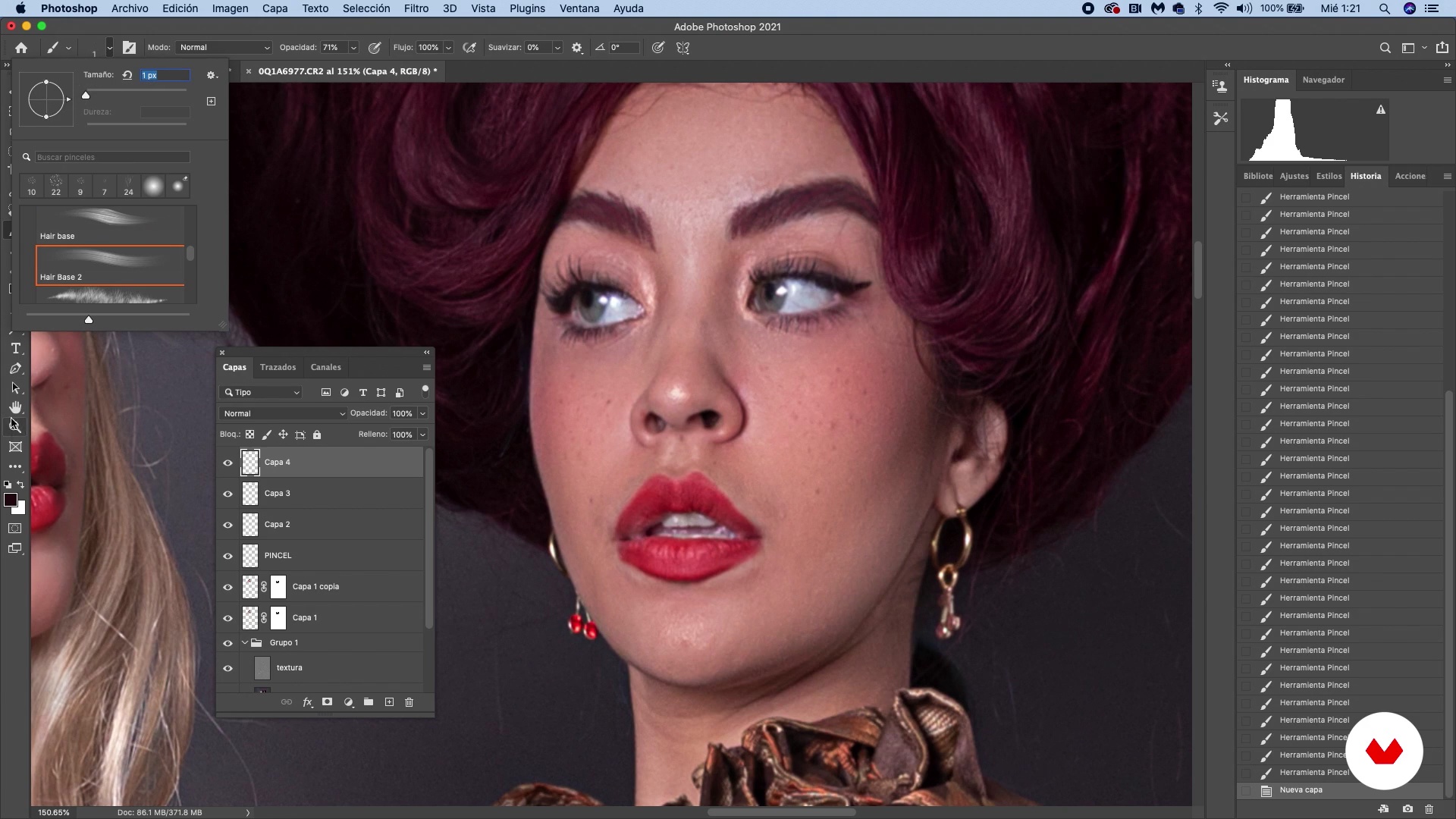
Task: Open symmetry paint options butterfly icon
Action: coord(683,48)
